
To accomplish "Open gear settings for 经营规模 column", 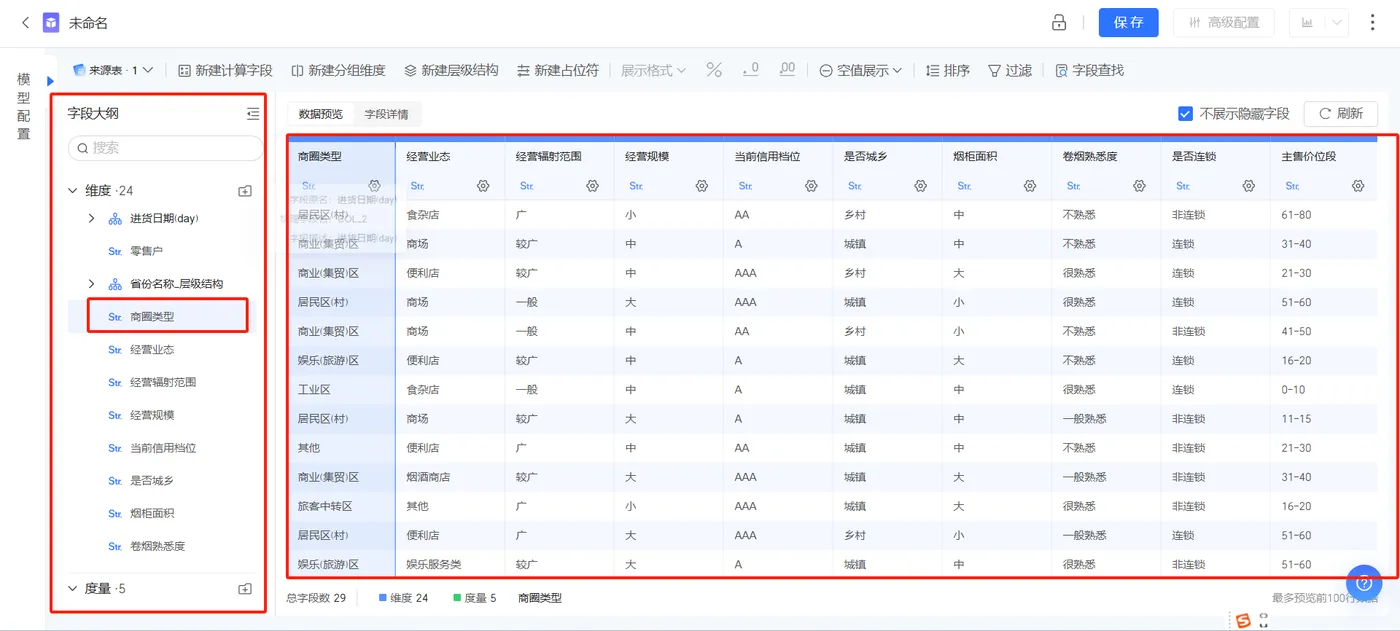I will coord(702,186).
